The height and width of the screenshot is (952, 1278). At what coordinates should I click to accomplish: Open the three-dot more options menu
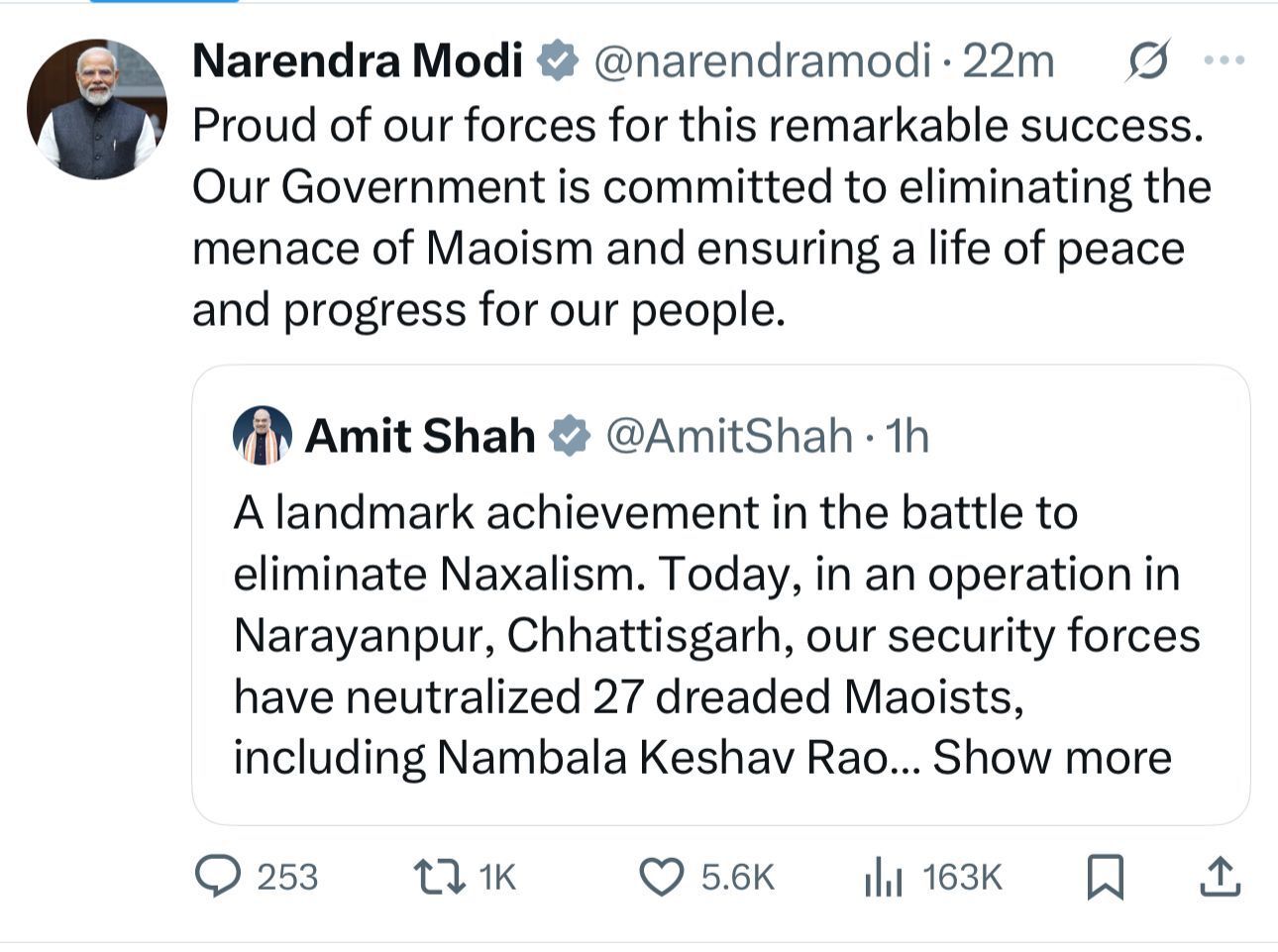pos(1224,60)
